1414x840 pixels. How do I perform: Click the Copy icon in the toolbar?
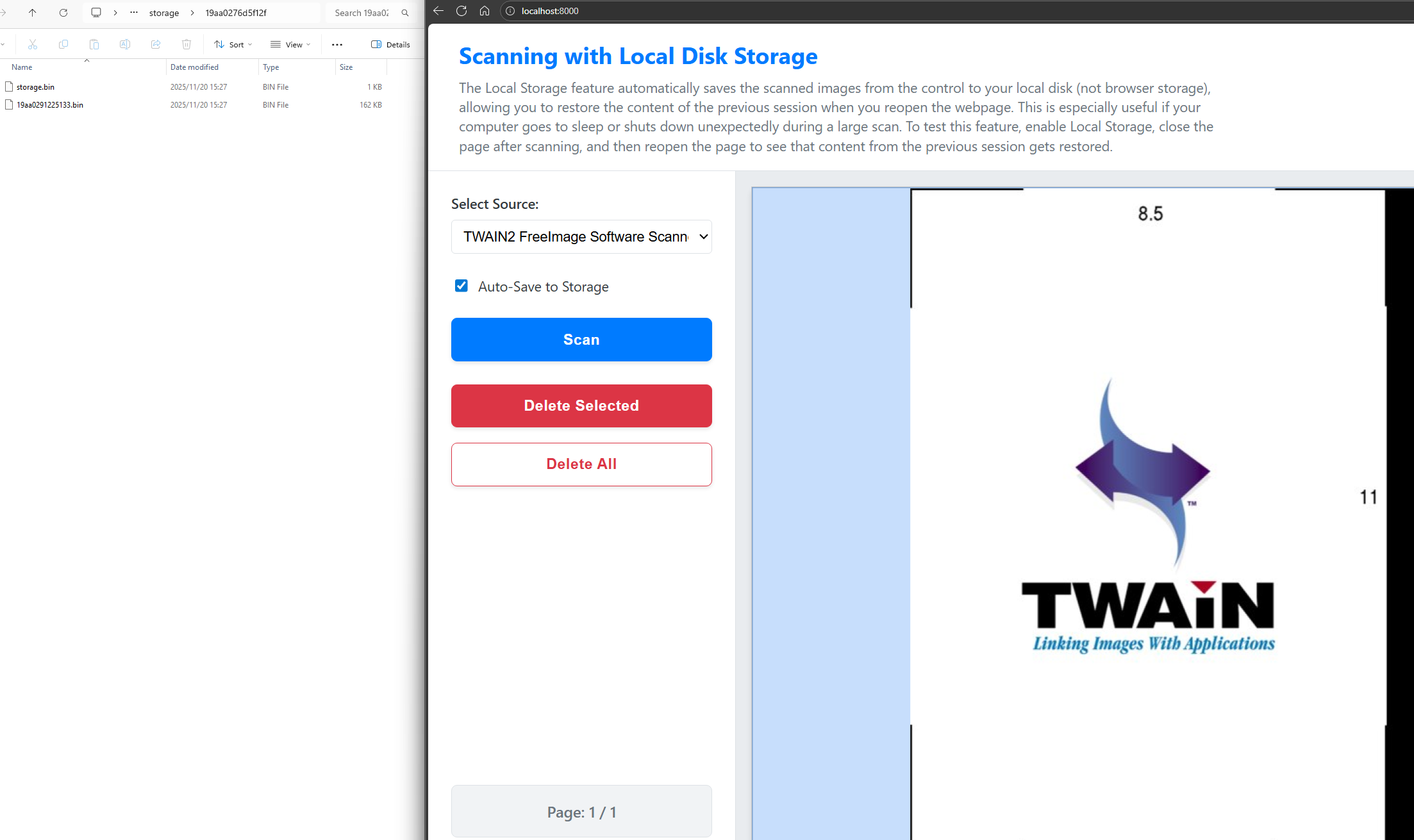click(63, 44)
